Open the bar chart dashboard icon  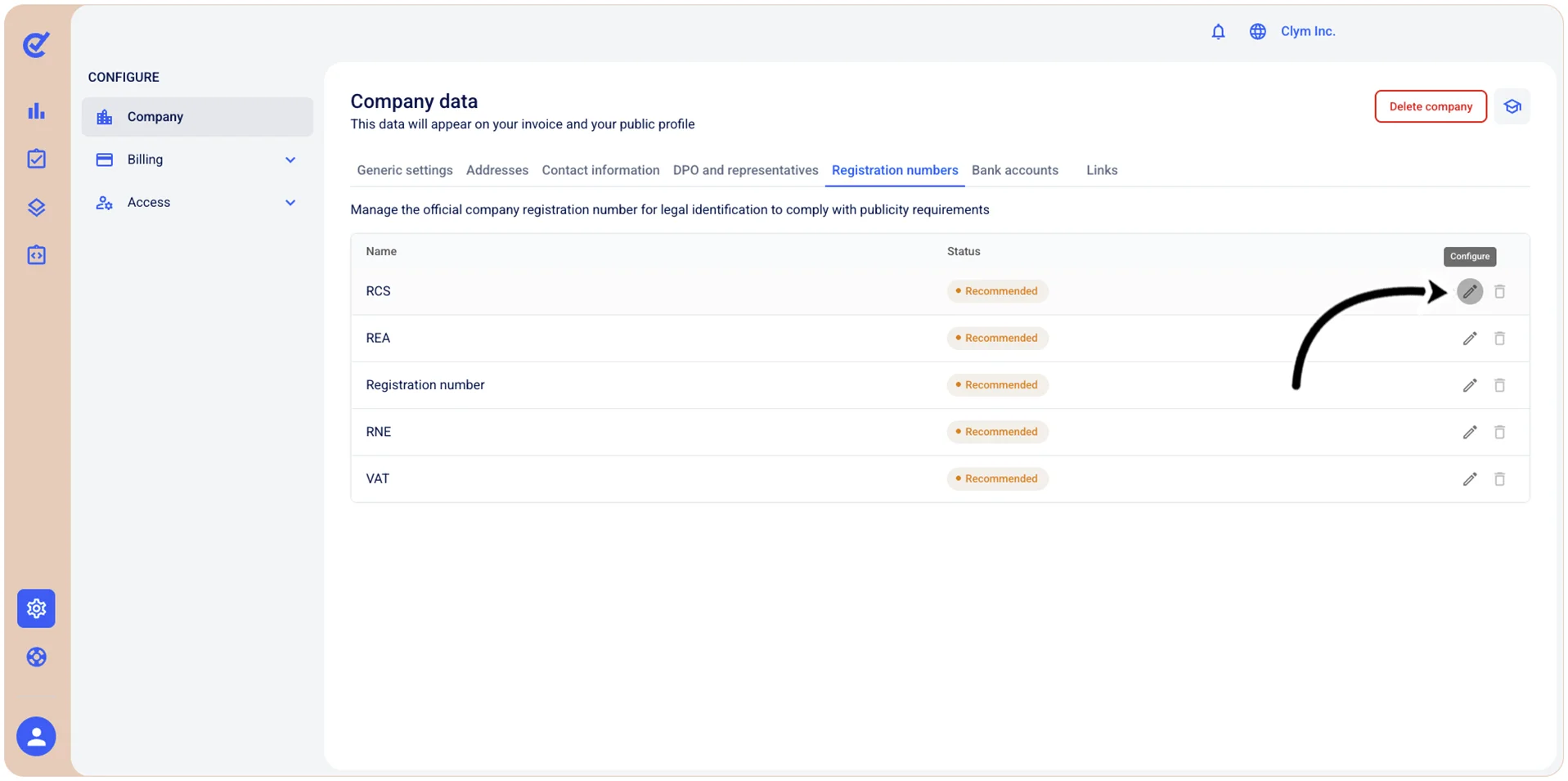pos(36,111)
